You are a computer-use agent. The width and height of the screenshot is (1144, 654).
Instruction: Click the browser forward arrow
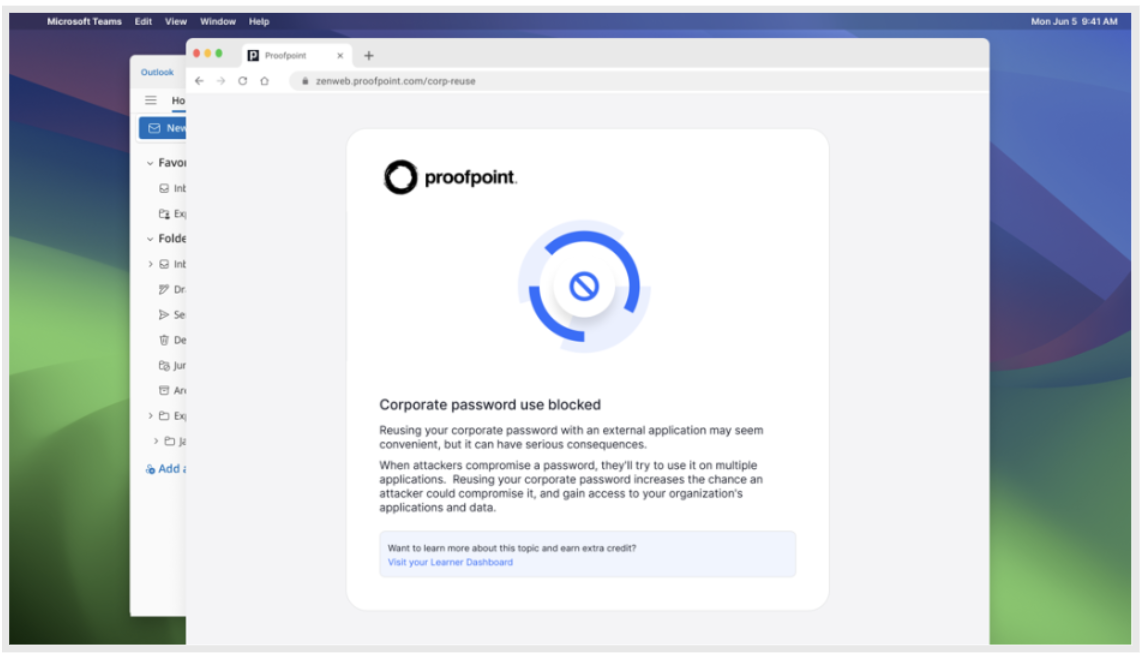point(221,81)
